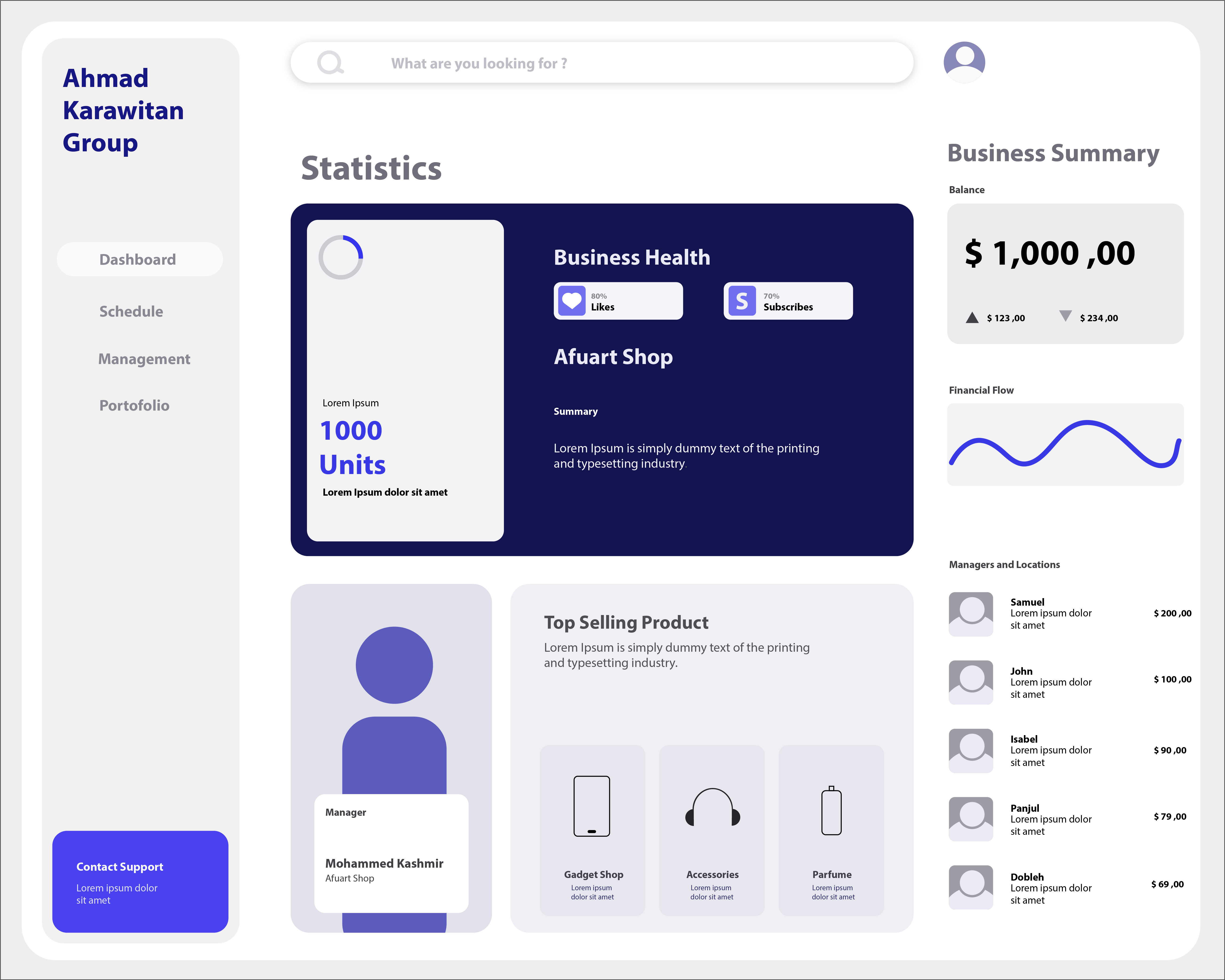Select the Gadget Shop phone icon
This screenshot has height=980, width=1225.
pos(592,806)
